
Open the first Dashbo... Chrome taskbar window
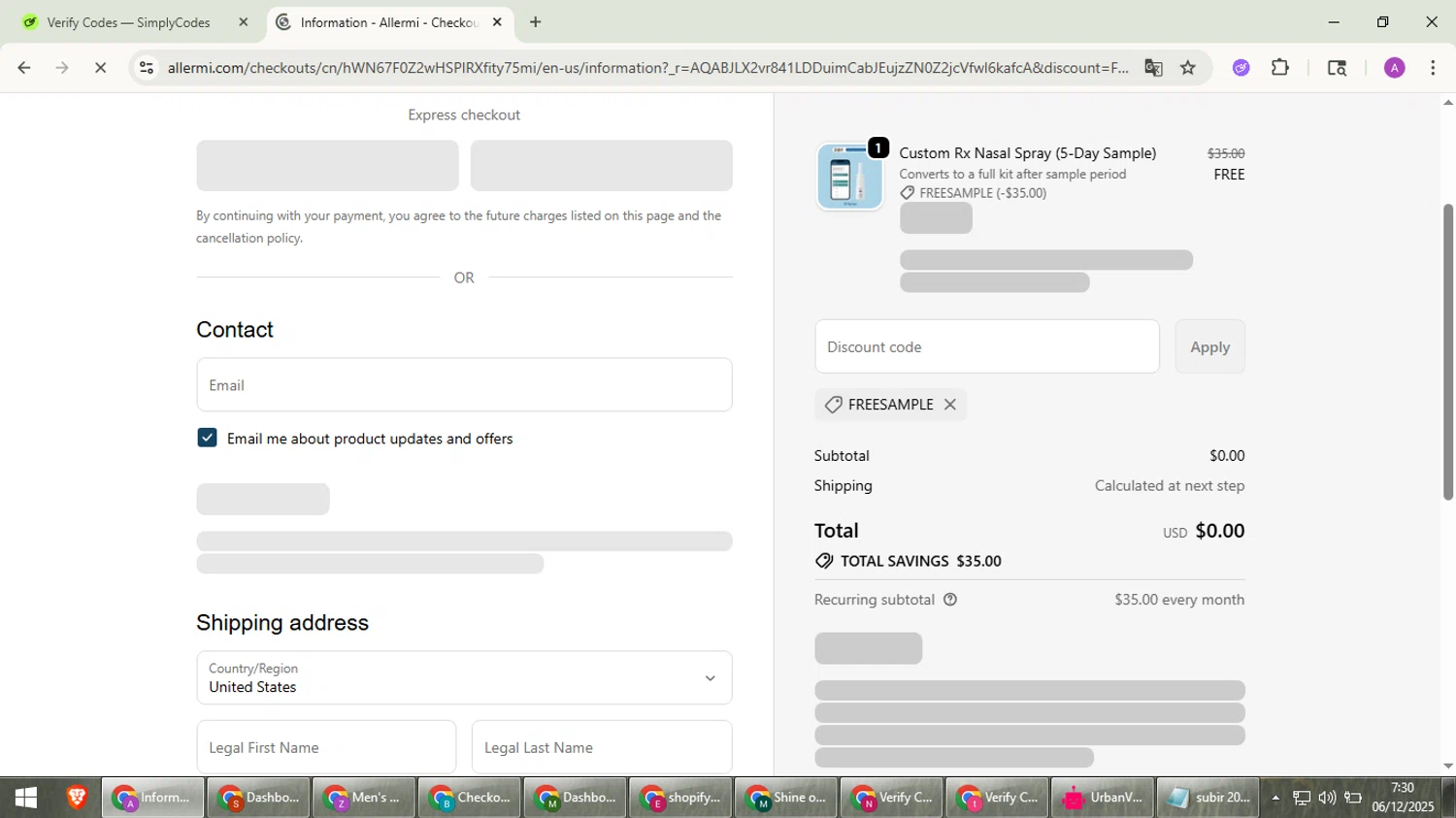257,798
